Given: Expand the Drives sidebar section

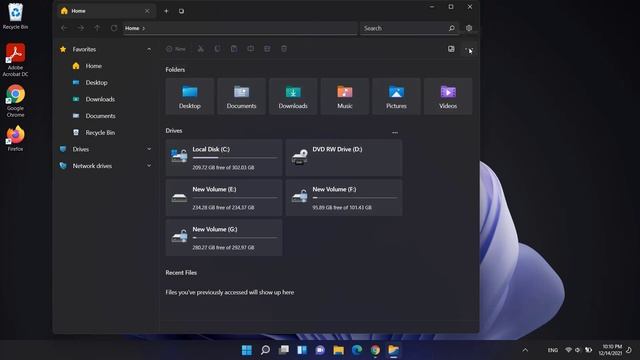Looking at the screenshot, I should click(x=149, y=149).
